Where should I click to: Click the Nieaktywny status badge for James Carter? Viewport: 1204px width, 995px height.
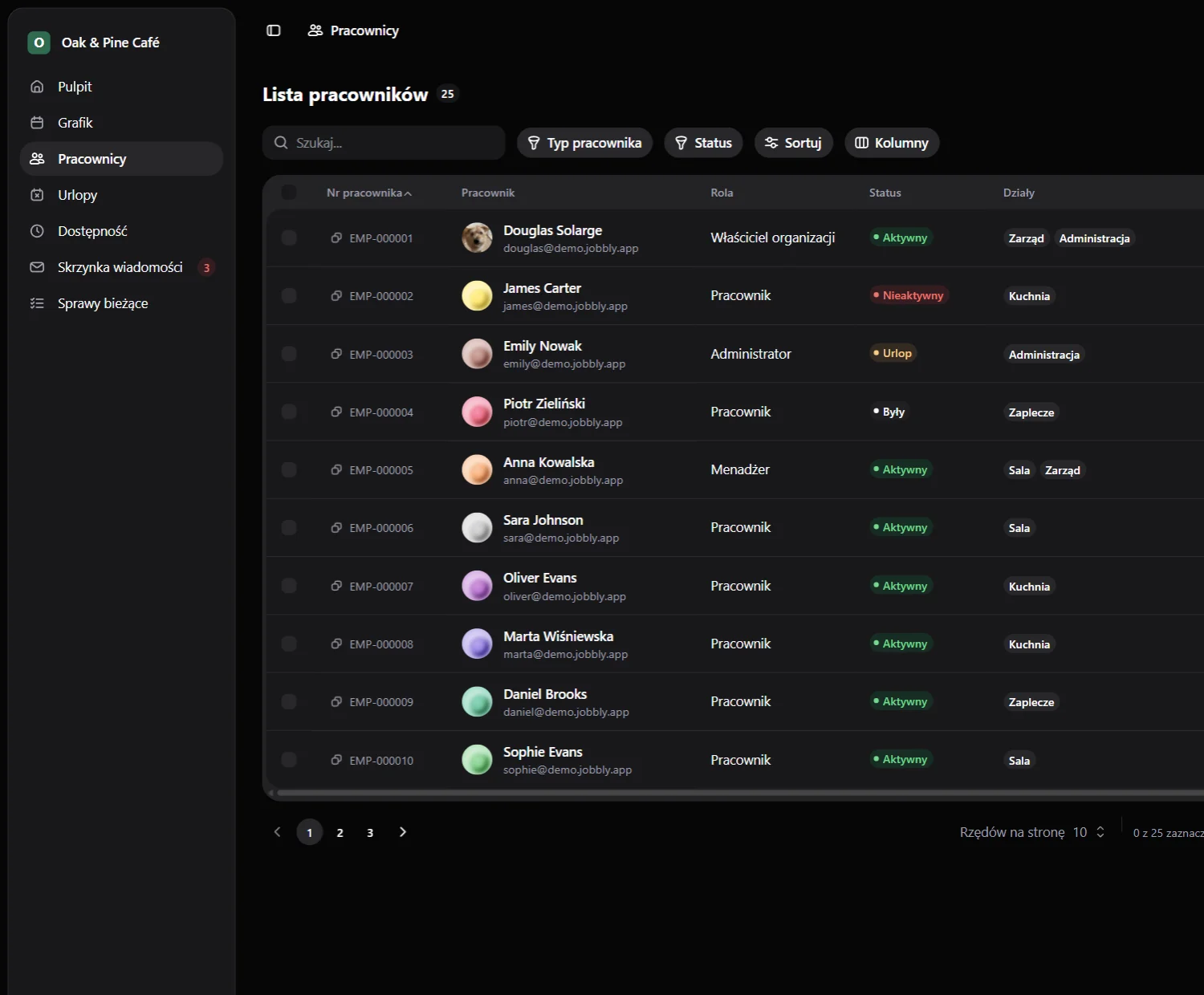pos(909,295)
